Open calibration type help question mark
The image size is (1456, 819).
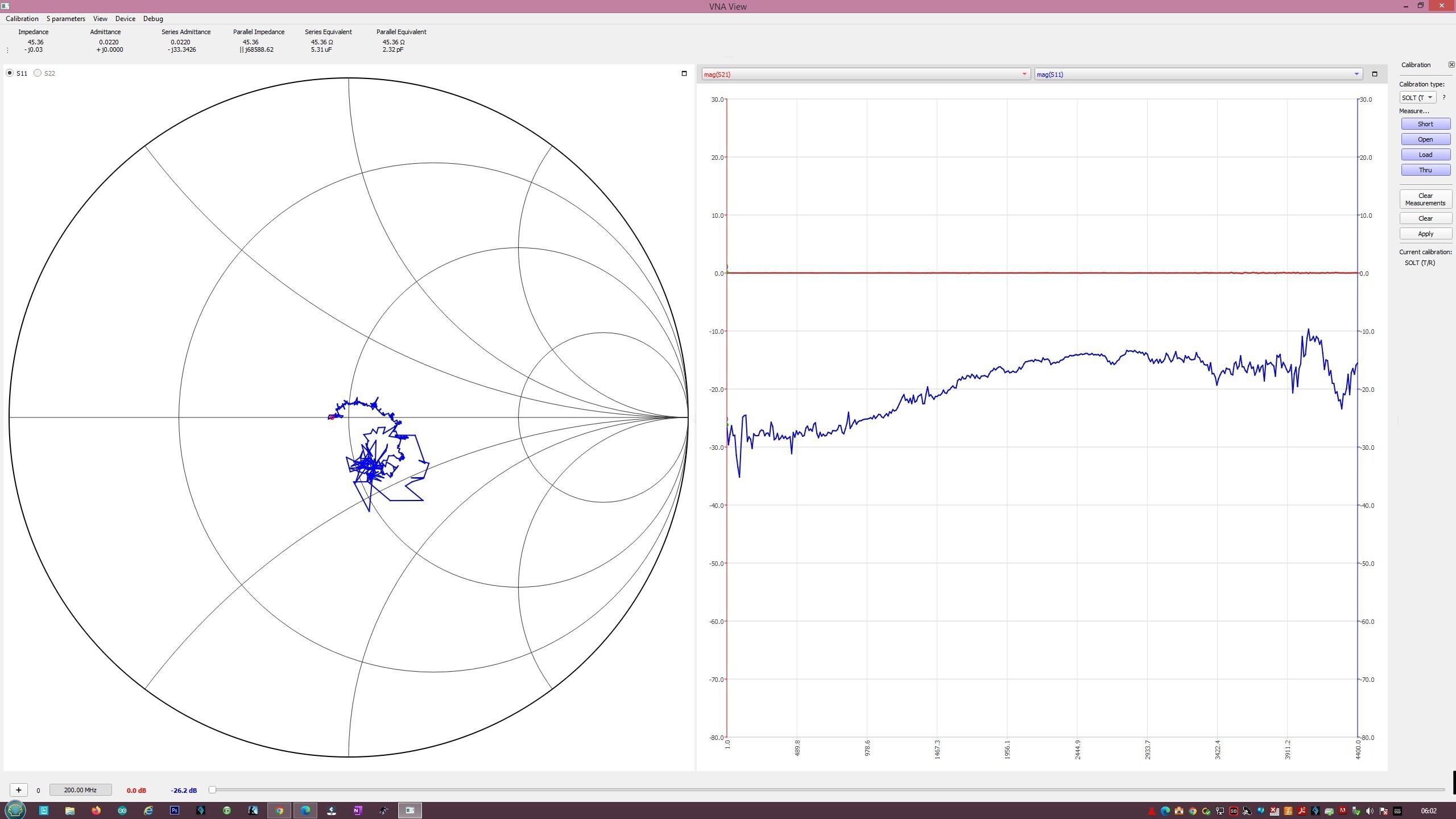click(x=1443, y=97)
